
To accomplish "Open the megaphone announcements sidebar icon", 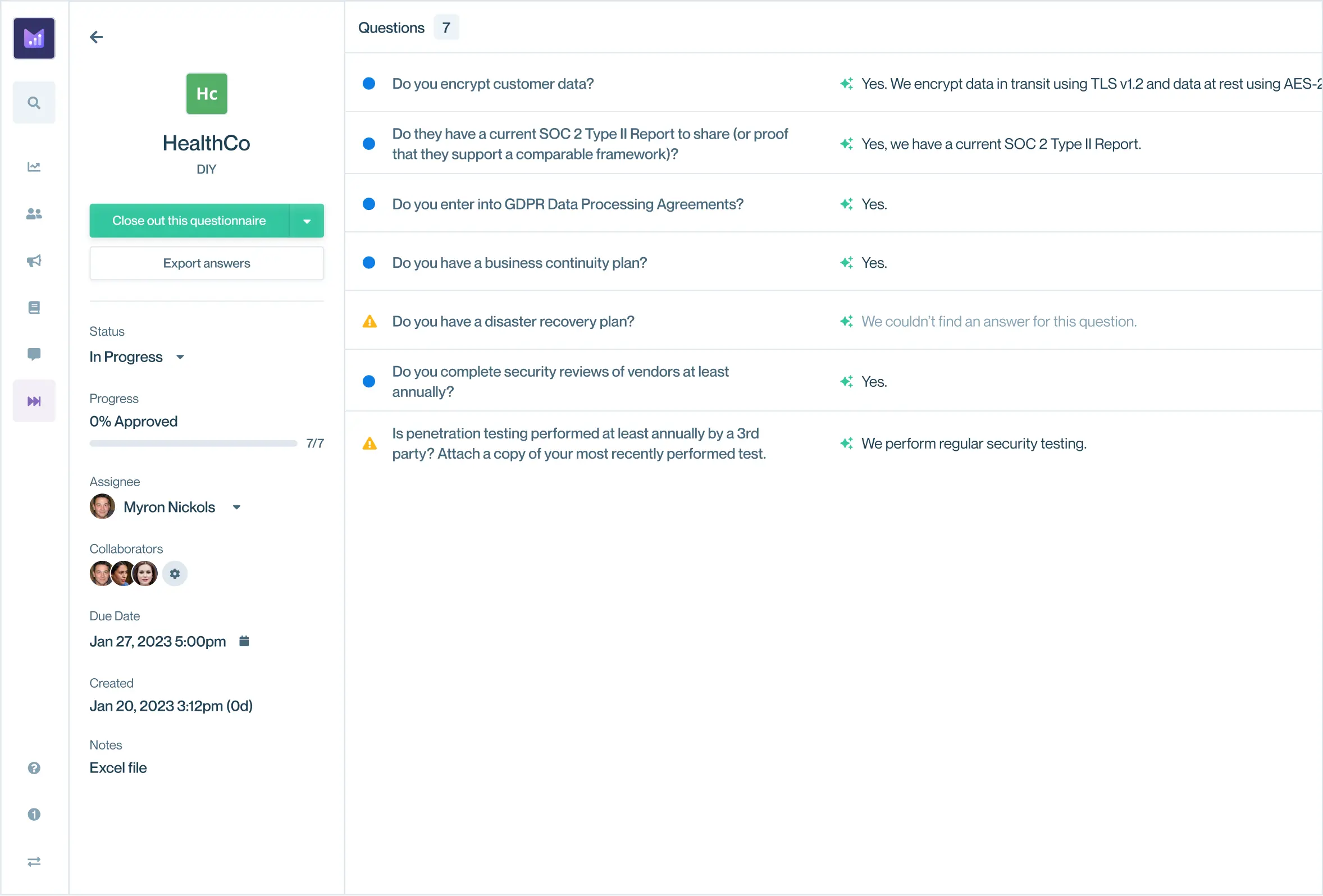I will pyautogui.click(x=34, y=260).
